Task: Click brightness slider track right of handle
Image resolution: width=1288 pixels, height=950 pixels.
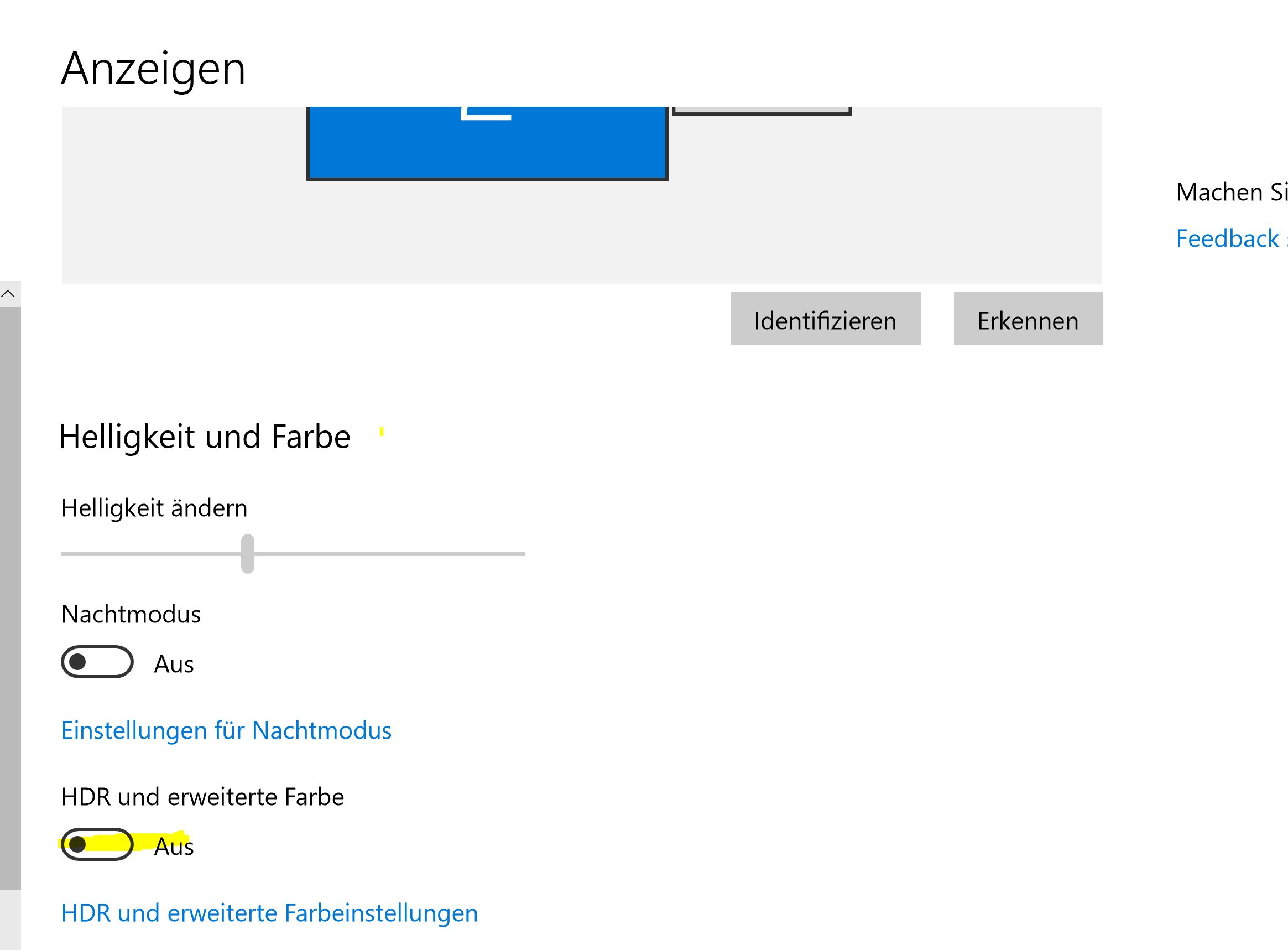Action: click(x=391, y=553)
